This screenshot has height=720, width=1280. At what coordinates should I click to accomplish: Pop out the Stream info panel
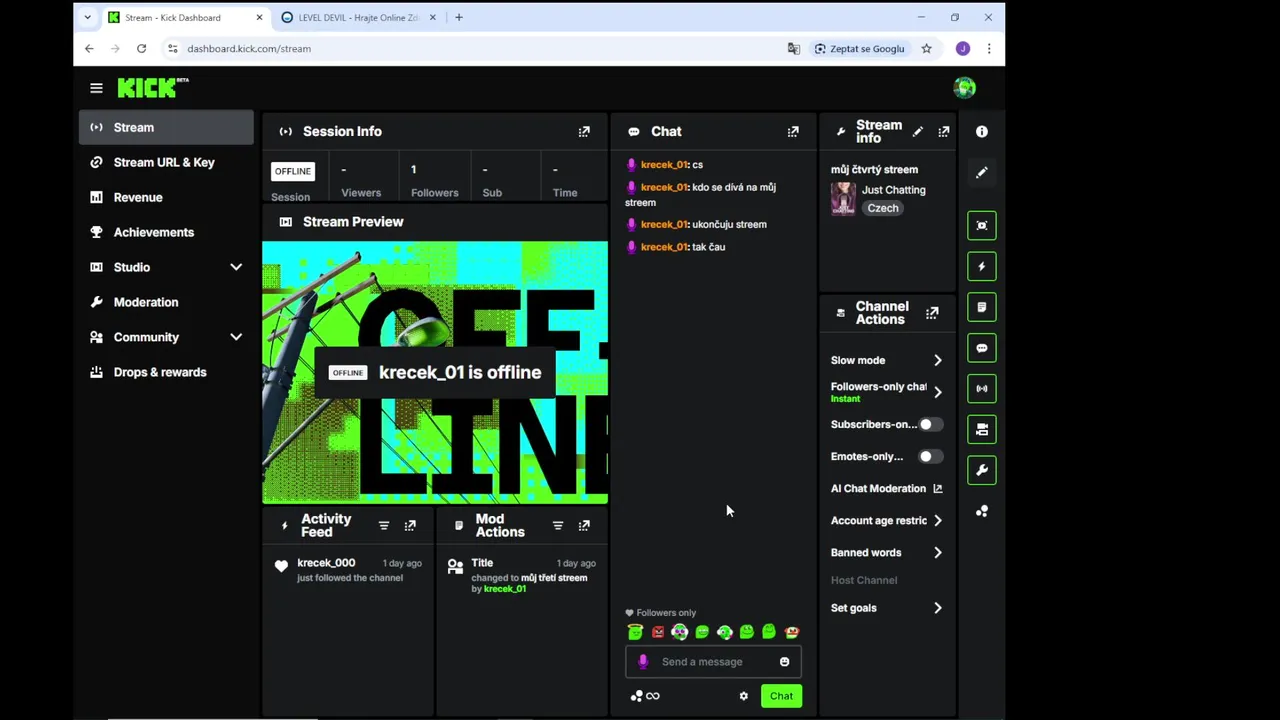[x=943, y=131]
